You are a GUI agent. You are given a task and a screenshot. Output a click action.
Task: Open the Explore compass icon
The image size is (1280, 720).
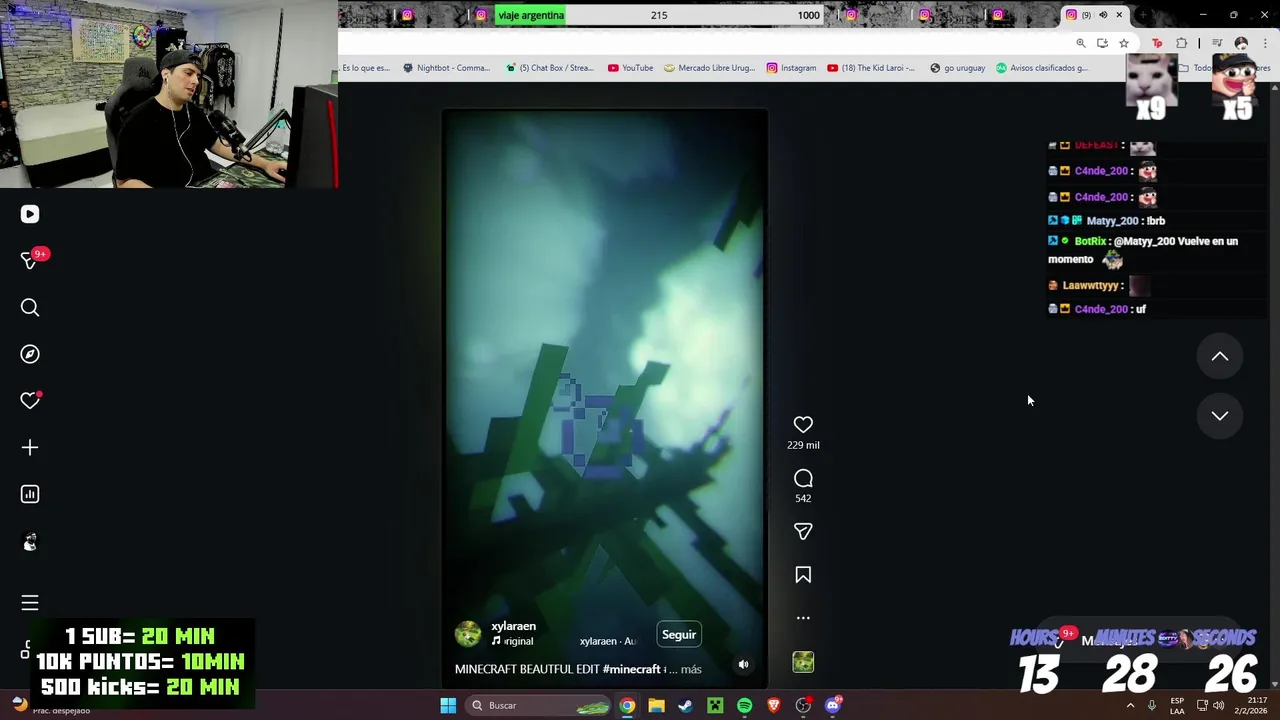(30, 354)
